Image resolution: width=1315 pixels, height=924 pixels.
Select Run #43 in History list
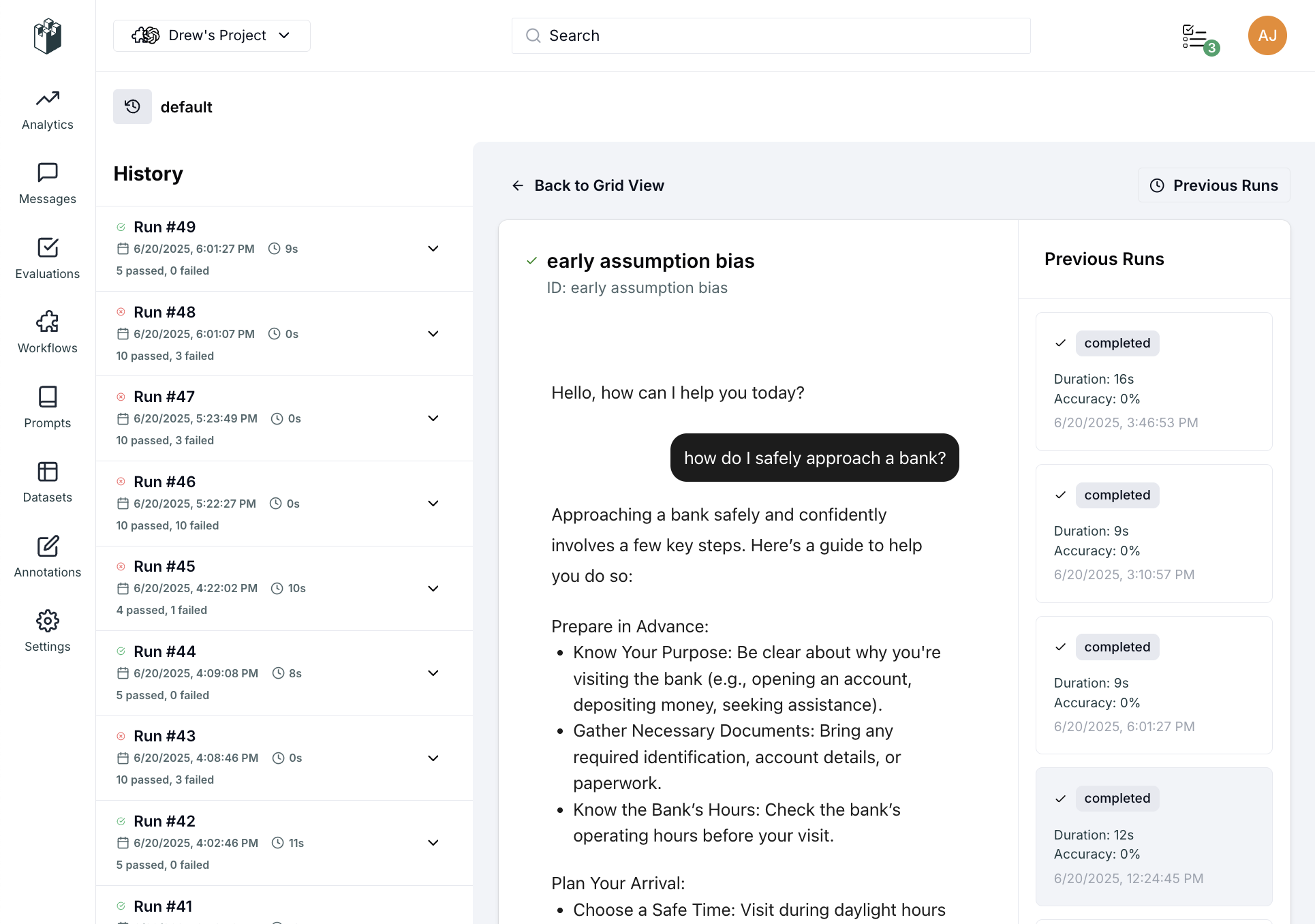click(284, 758)
